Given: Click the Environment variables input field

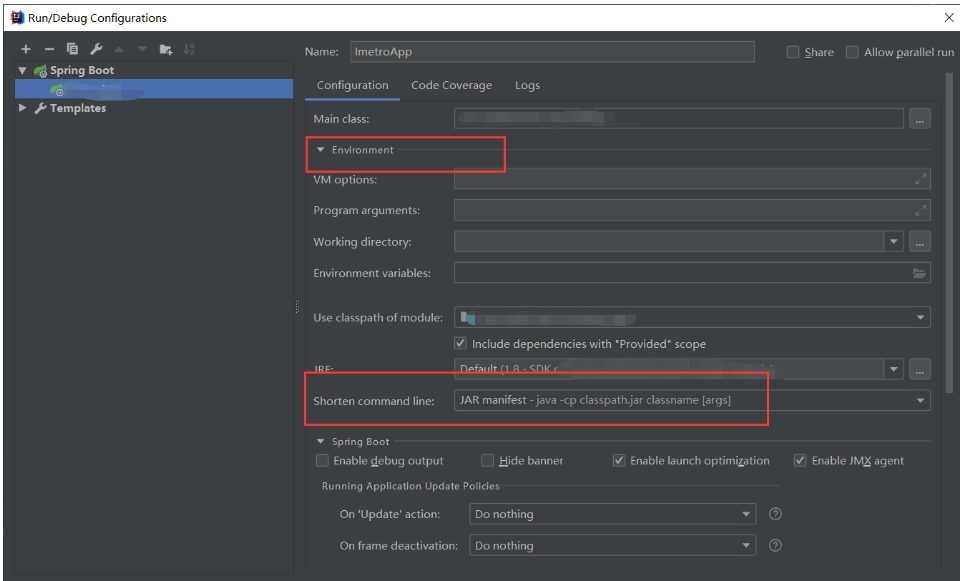Looking at the screenshot, I should [x=692, y=272].
